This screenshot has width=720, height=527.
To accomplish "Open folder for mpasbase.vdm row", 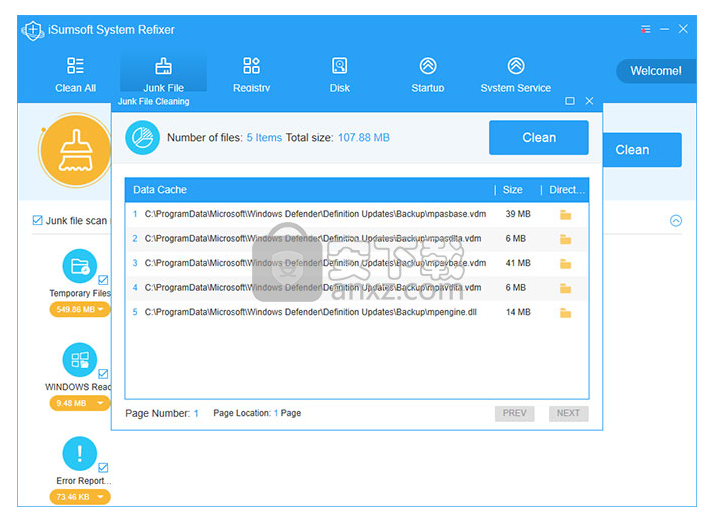I will tap(565, 214).
